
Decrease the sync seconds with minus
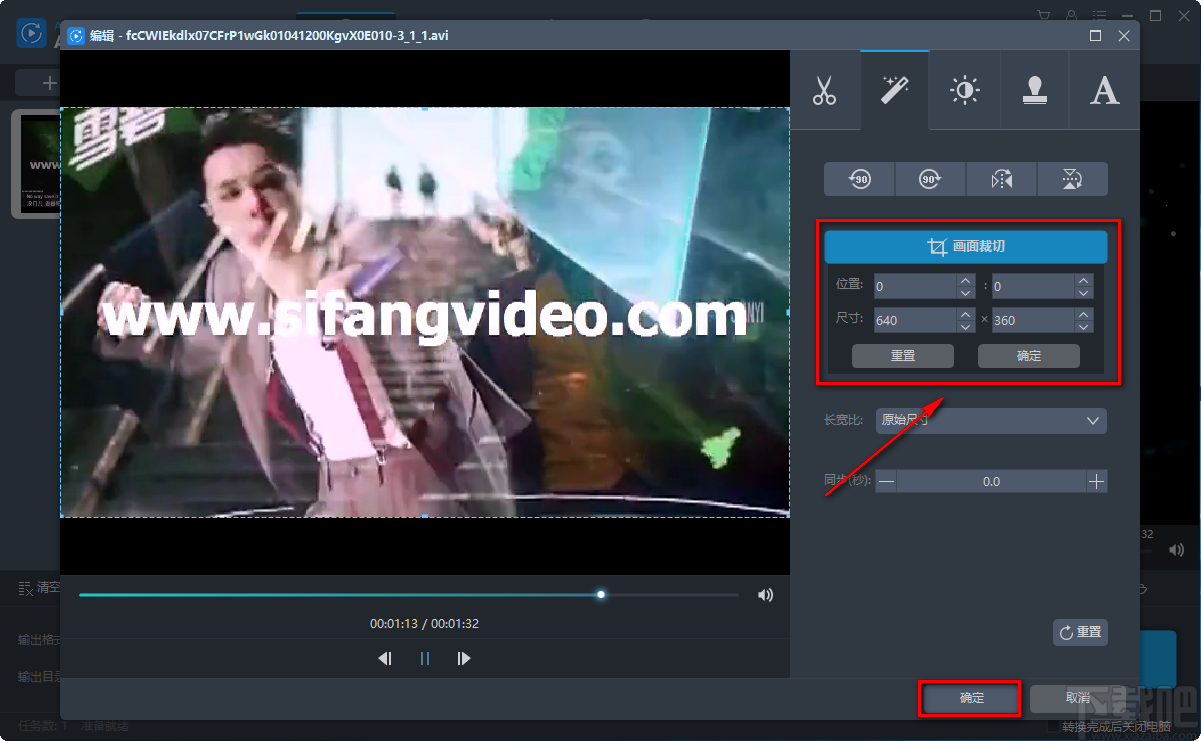(886, 482)
